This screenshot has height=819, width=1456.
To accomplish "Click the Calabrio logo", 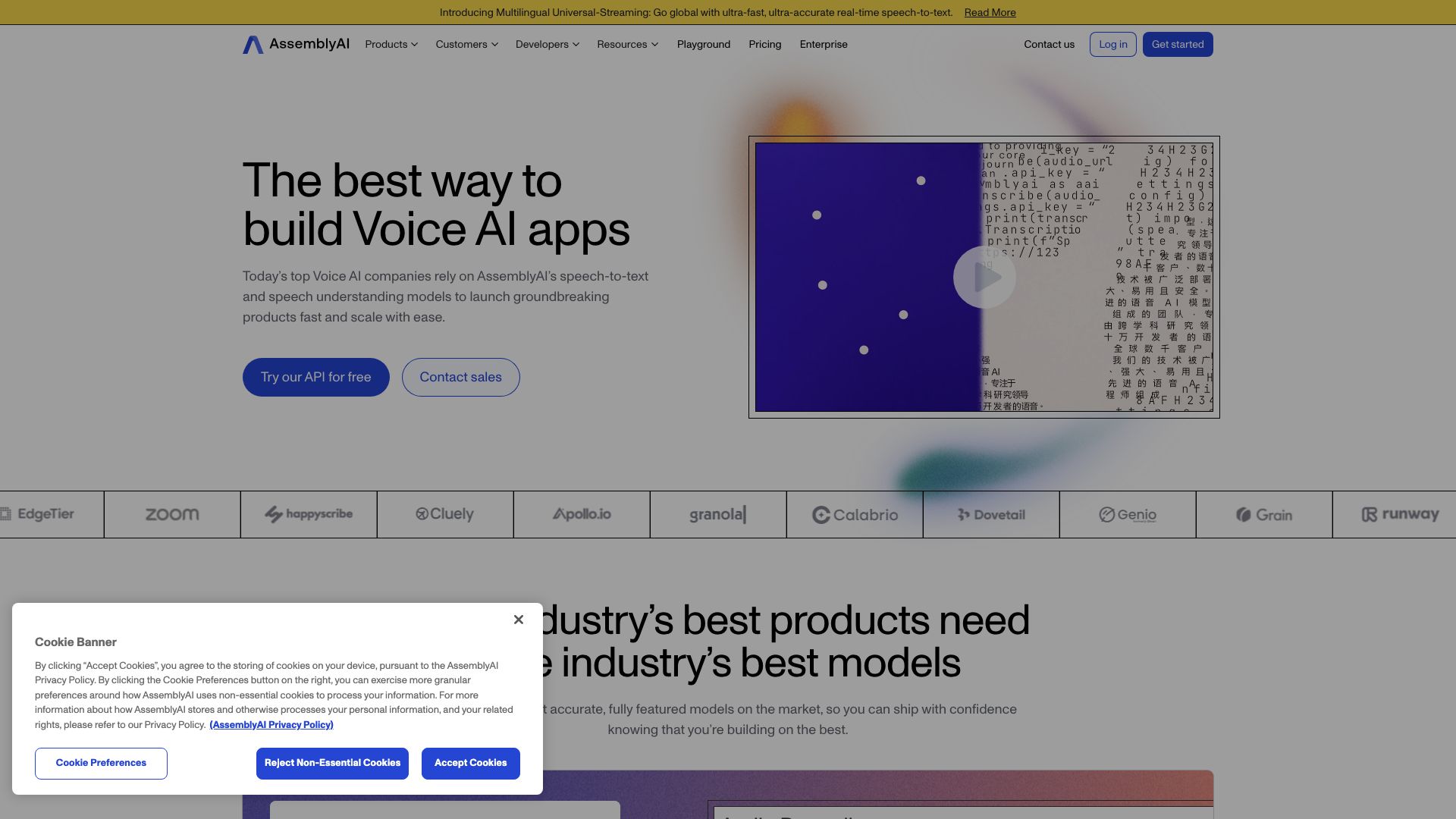I will click(855, 515).
